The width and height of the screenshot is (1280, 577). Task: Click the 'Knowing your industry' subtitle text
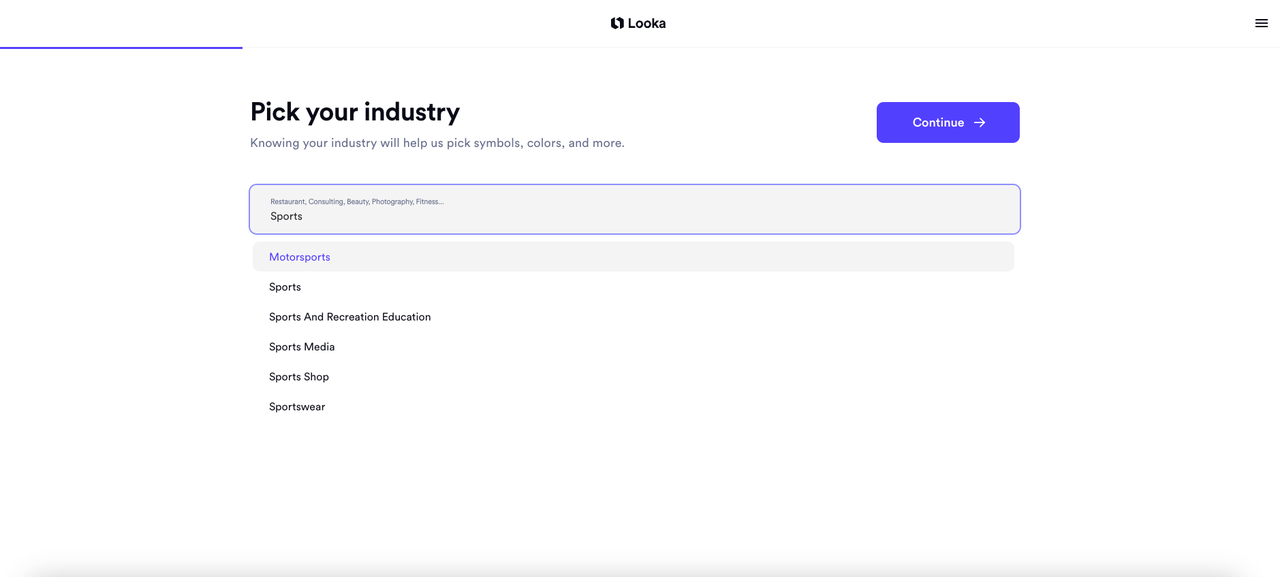click(x=437, y=143)
